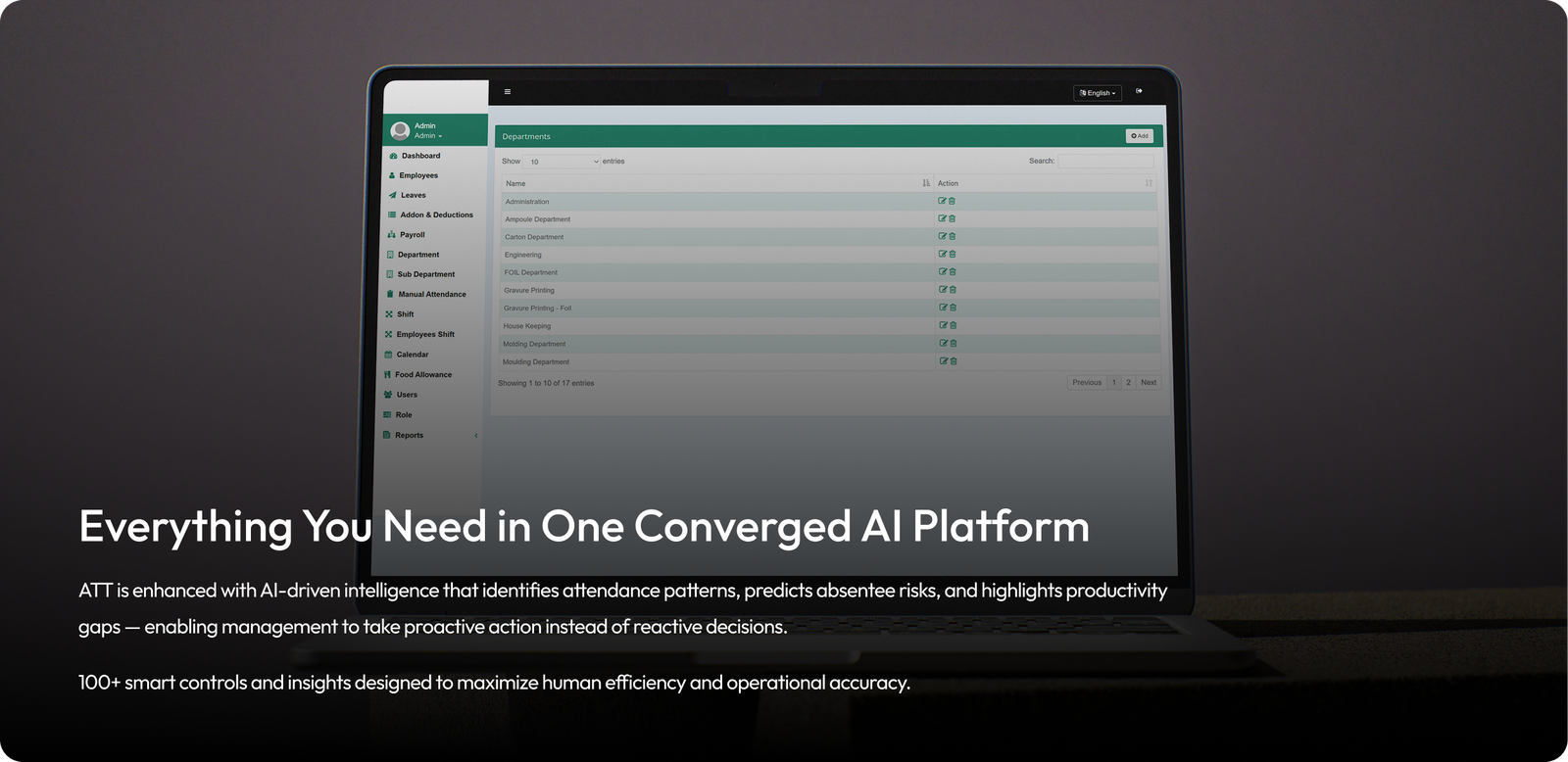Click the logout icon in top bar
This screenshot has width=1568, height=762.
pos(1139,91)
